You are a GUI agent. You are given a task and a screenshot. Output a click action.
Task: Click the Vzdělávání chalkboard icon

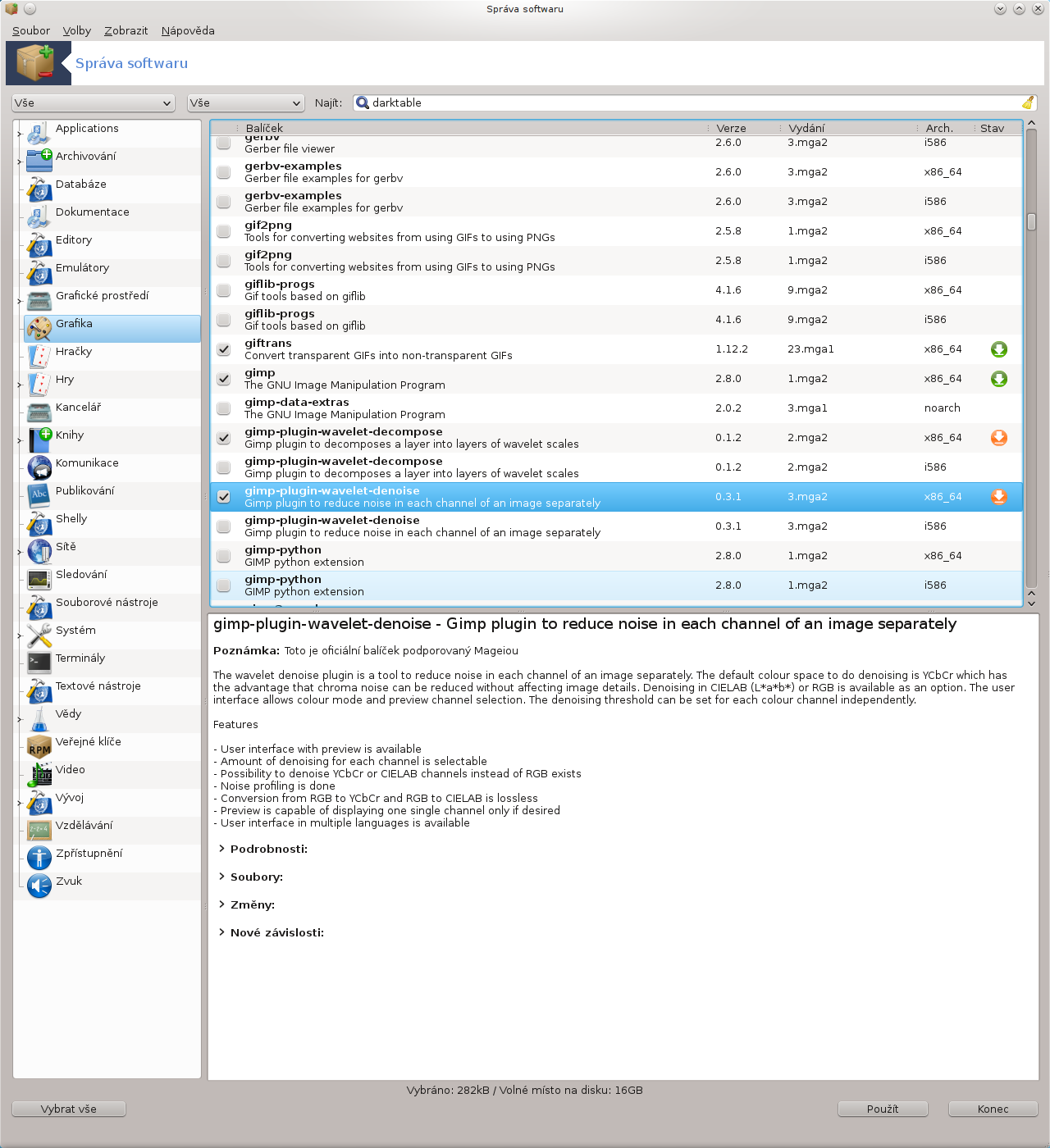pos(39,831)
